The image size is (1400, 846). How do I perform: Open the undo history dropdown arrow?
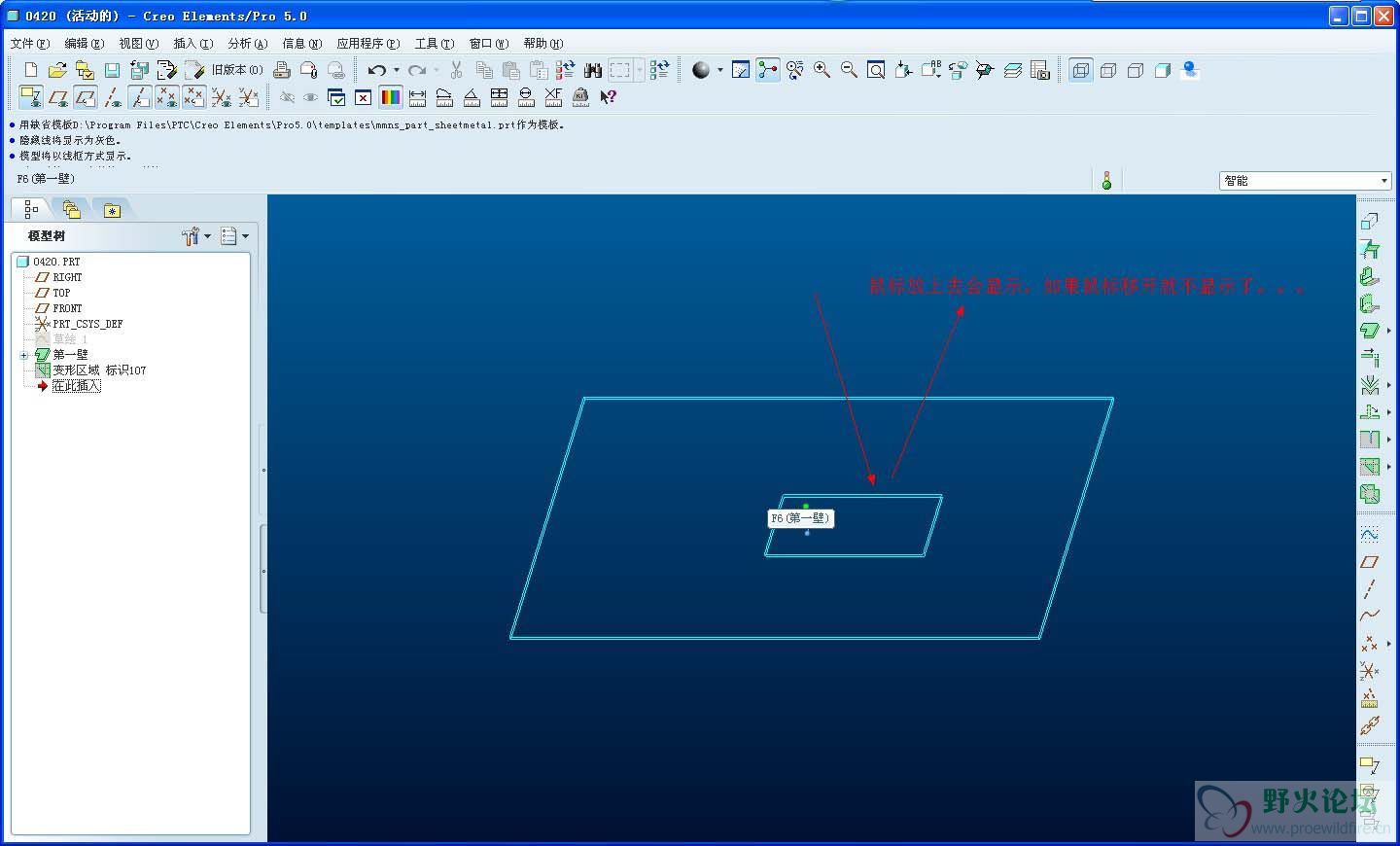pyautogui.click(x=396, y=70)
